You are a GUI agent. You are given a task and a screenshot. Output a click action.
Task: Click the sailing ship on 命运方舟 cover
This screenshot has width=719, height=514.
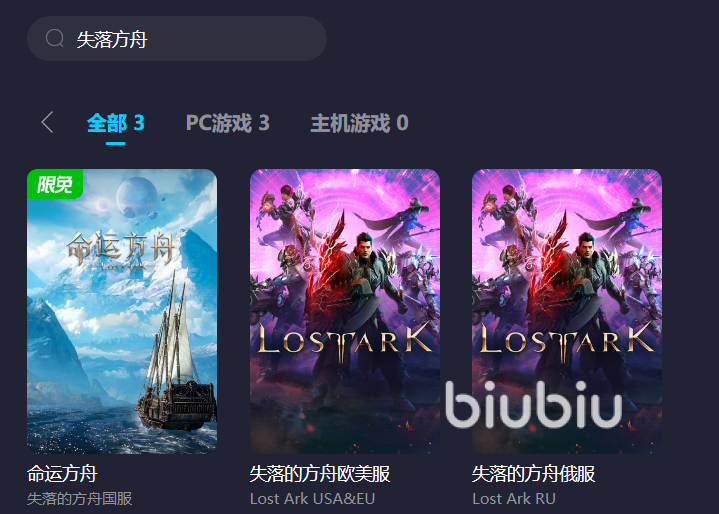pyautogui.click(x=177, y=353)
